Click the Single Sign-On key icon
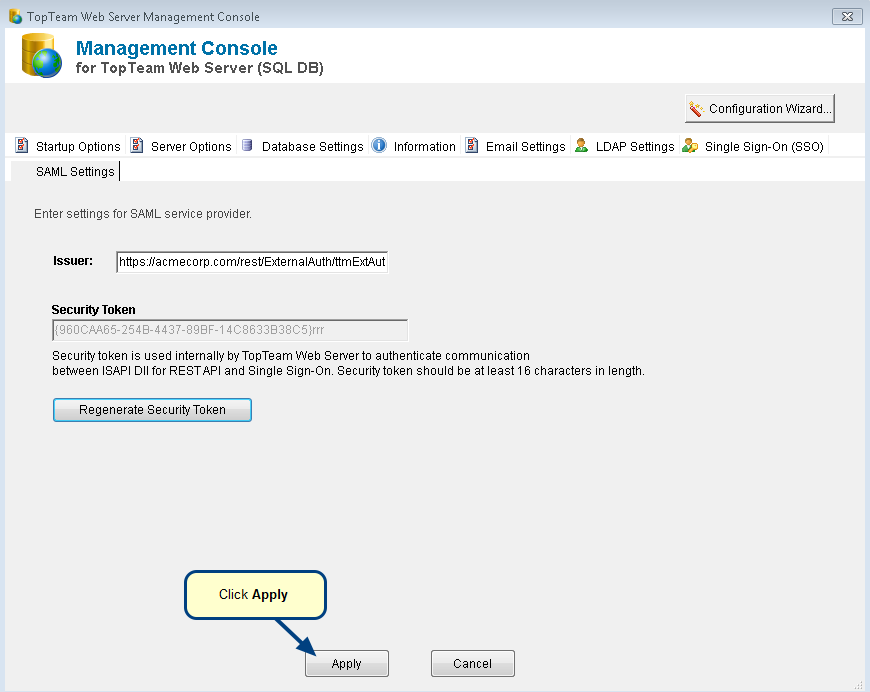Viewport: 870px width, 692px height. point(690,145)
